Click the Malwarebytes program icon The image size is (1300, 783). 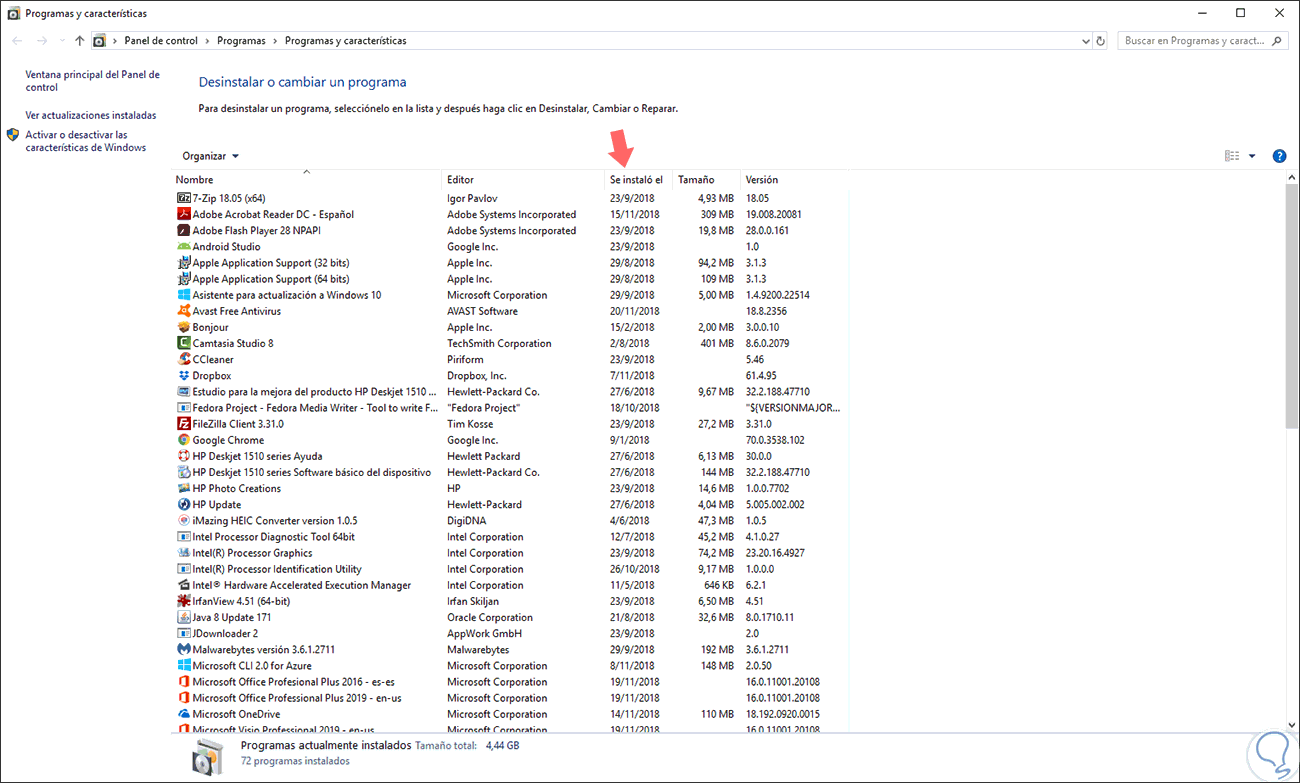[x=184, y=649]
